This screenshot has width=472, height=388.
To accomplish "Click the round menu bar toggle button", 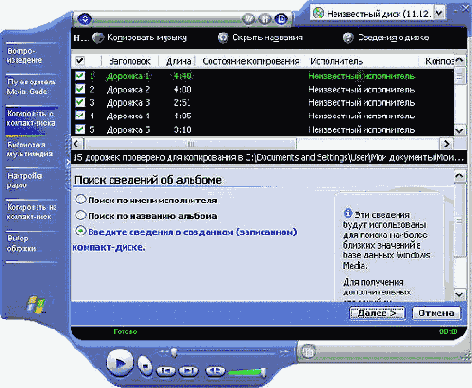I will pyautogui.click(x=85, y=19).
